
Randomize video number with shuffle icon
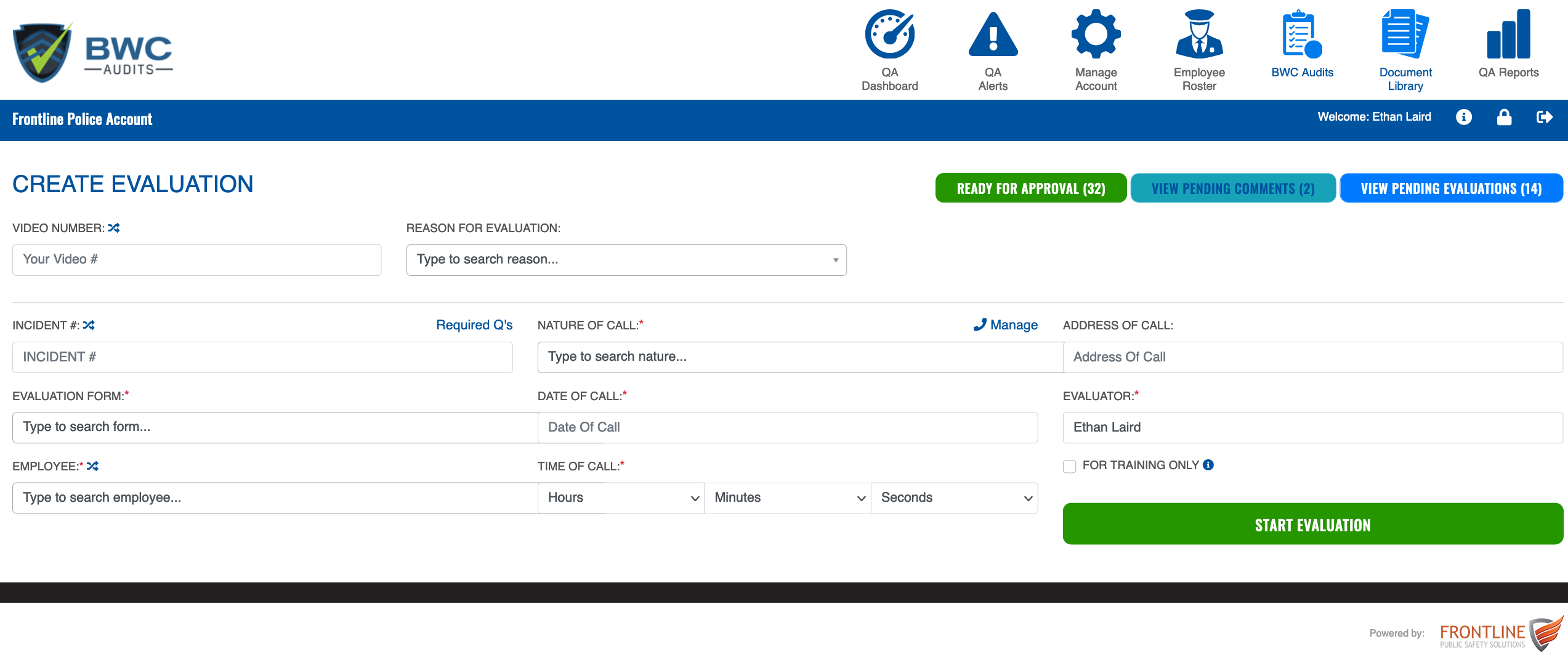[x=114, y=228]
